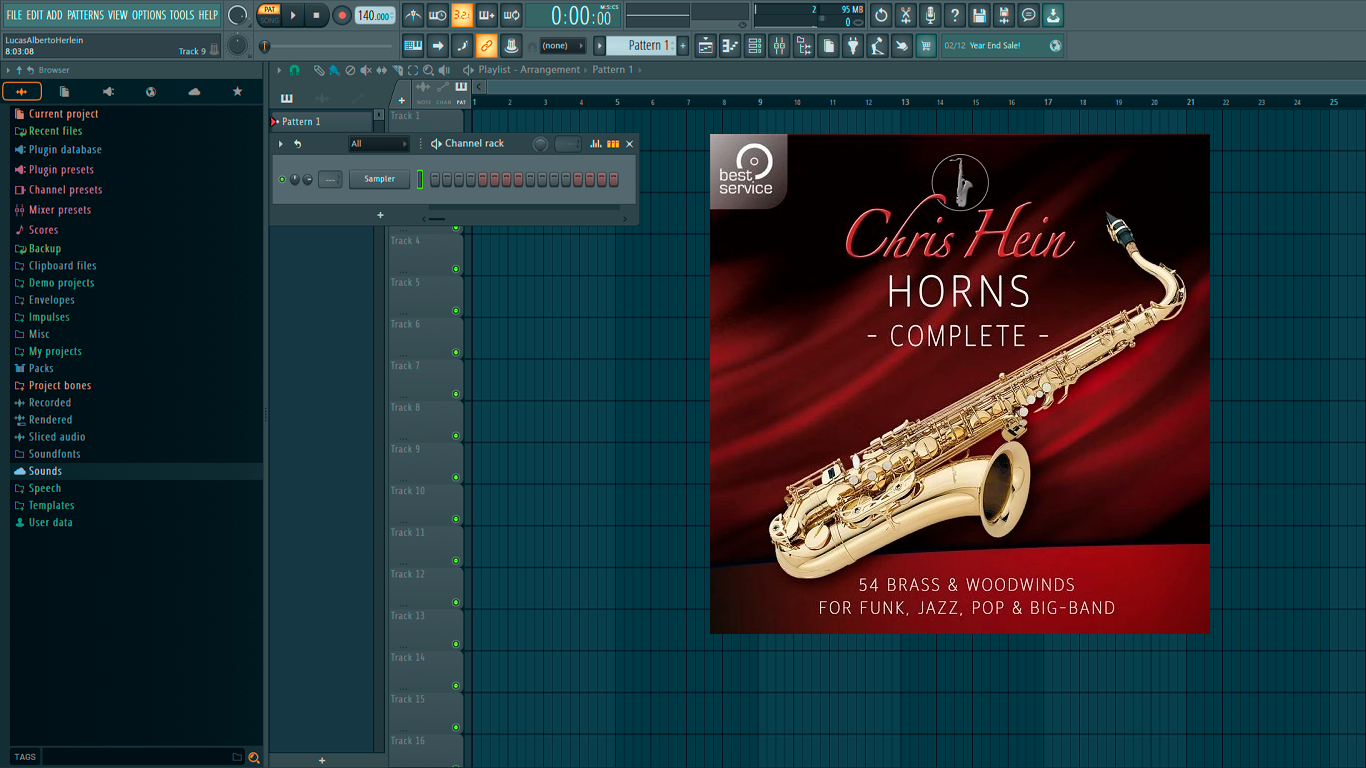Click the Sampler channel button
The height and width of the screenshot is (768, 1366).
click(379, 179)
